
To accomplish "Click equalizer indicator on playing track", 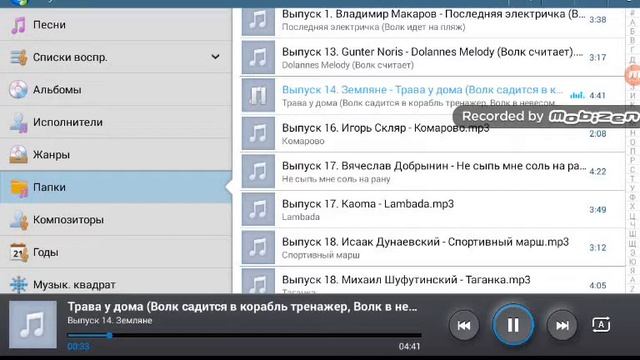I will click(x=577, y=96).
